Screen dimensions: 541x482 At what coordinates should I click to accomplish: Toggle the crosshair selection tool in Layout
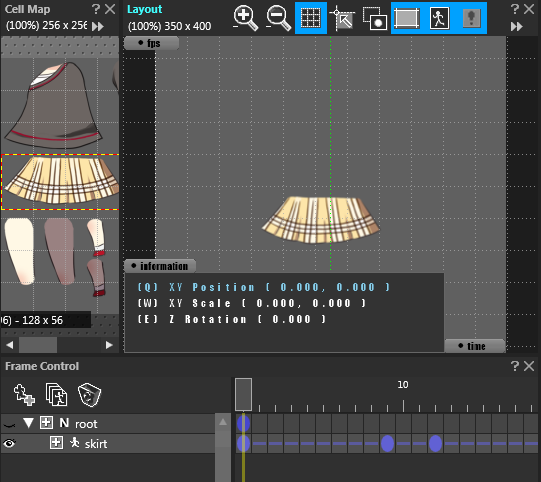pos(343,18)
